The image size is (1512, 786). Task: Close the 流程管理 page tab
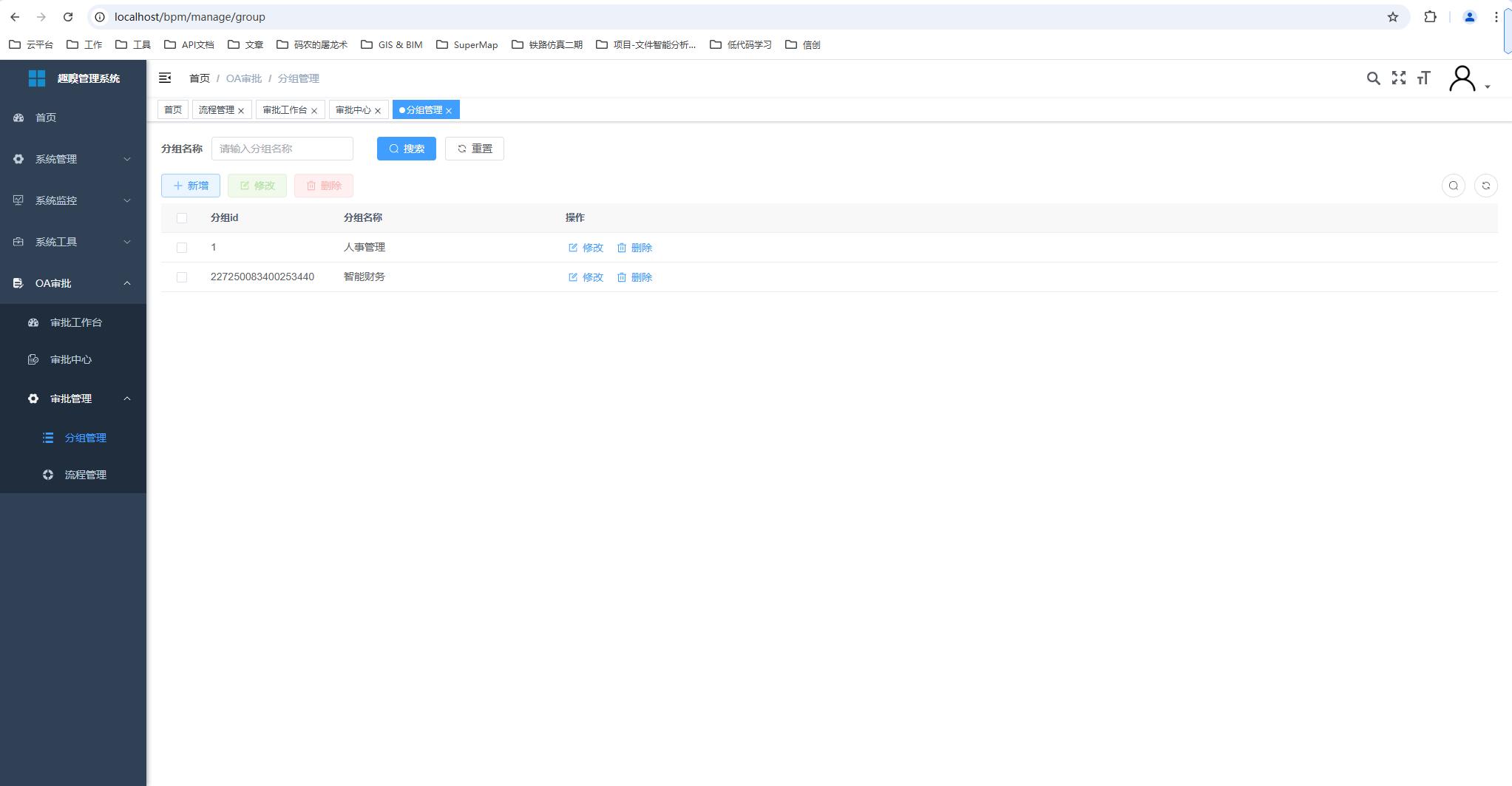click(x=241, y=111)
